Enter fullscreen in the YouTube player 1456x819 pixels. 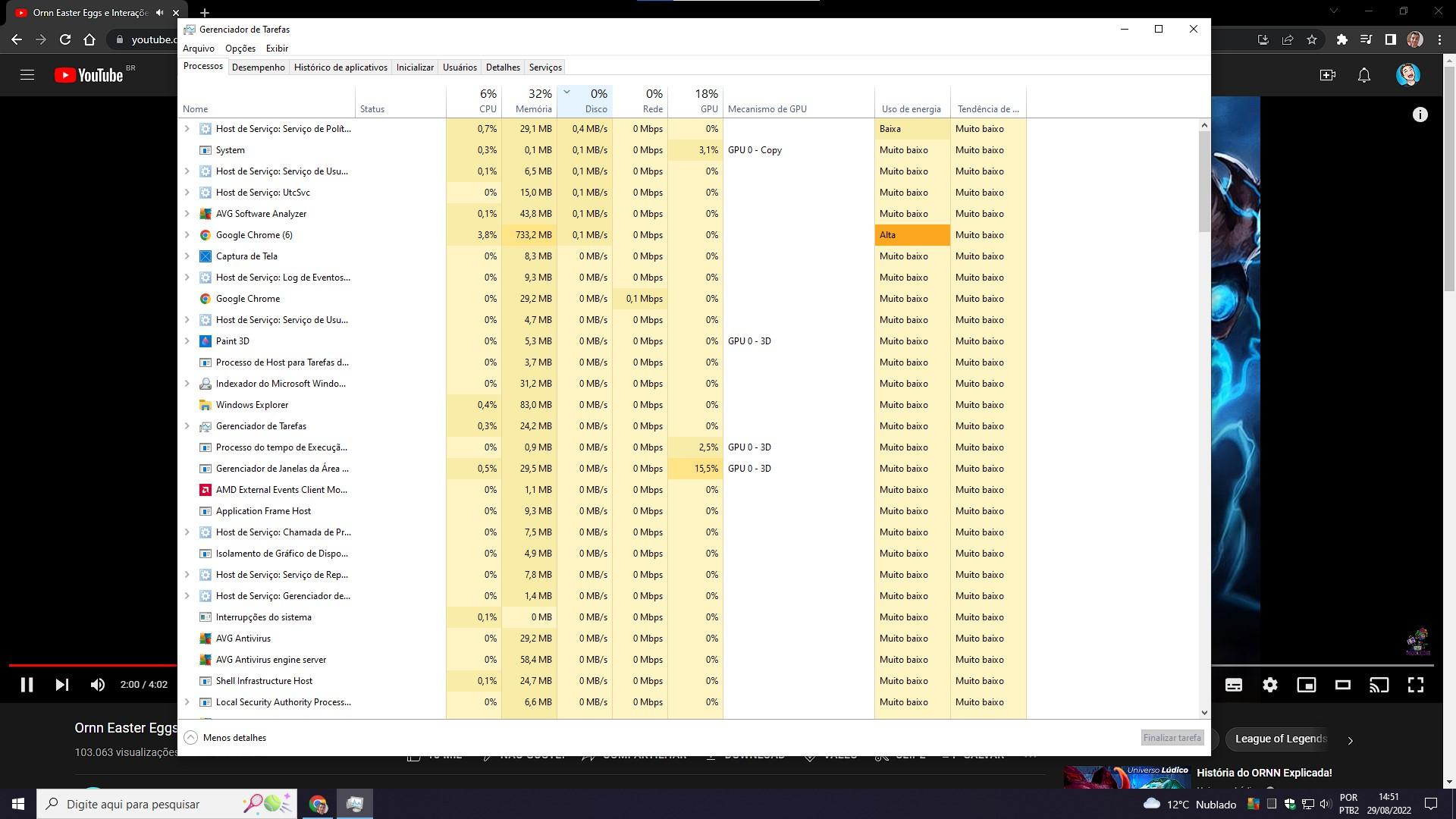coord(1416,685)
